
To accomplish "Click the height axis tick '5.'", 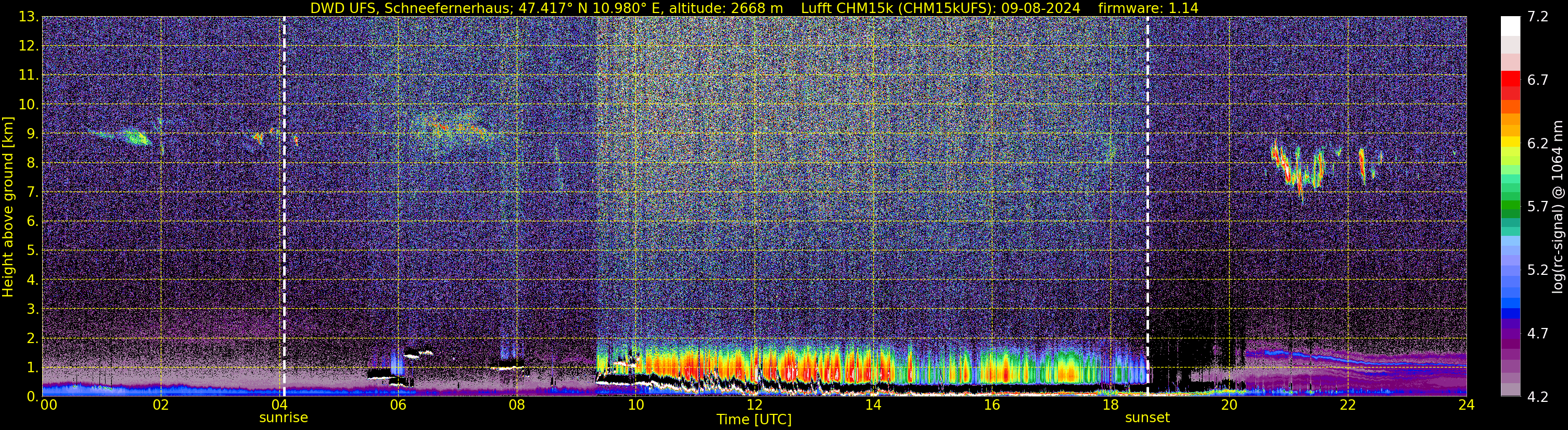I will click(x=32, y=251).
